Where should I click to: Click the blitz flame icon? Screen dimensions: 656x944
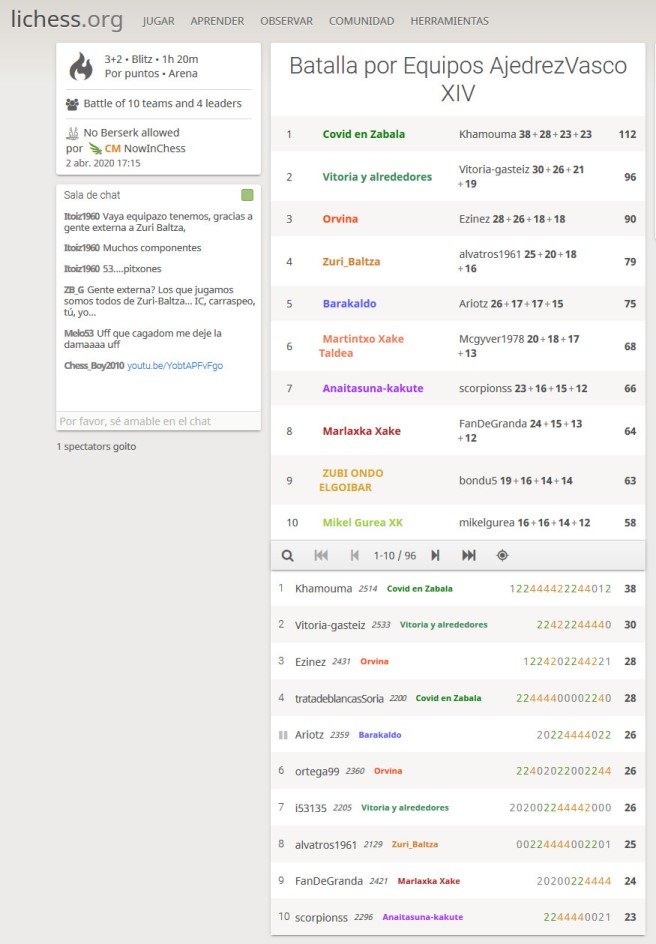click(x=81, y=67)
